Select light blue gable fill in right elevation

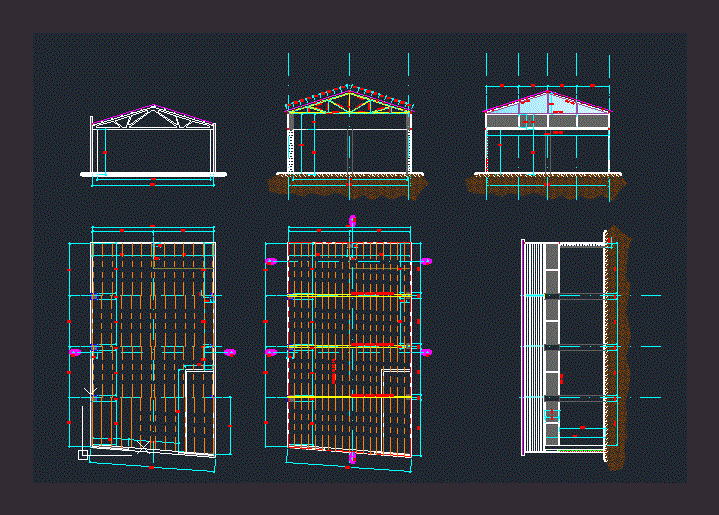547,103
